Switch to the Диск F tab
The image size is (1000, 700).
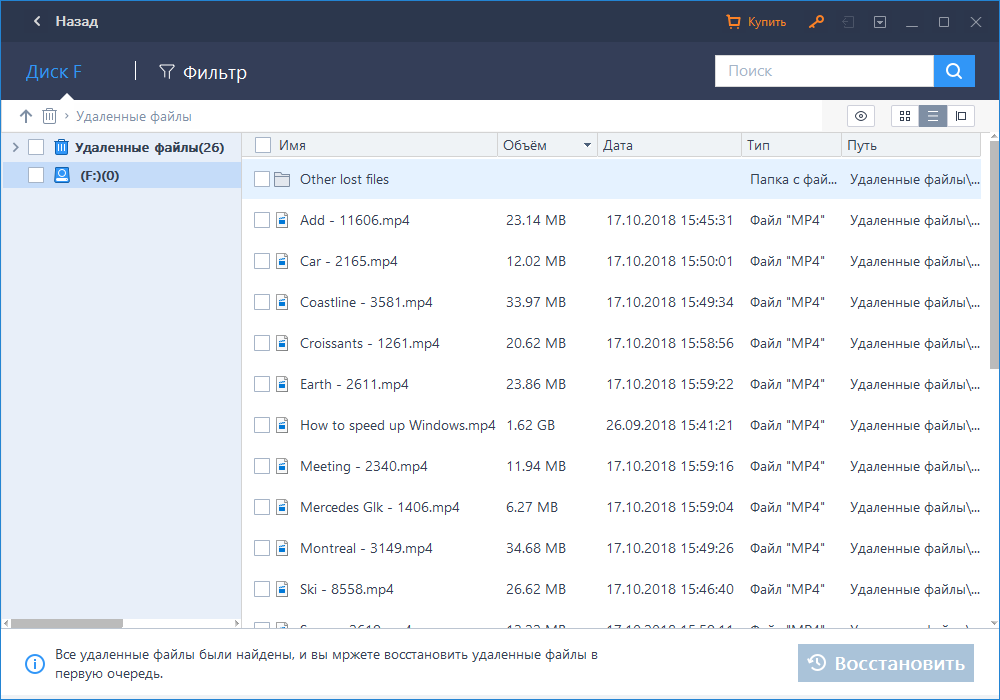pos(54,71)
